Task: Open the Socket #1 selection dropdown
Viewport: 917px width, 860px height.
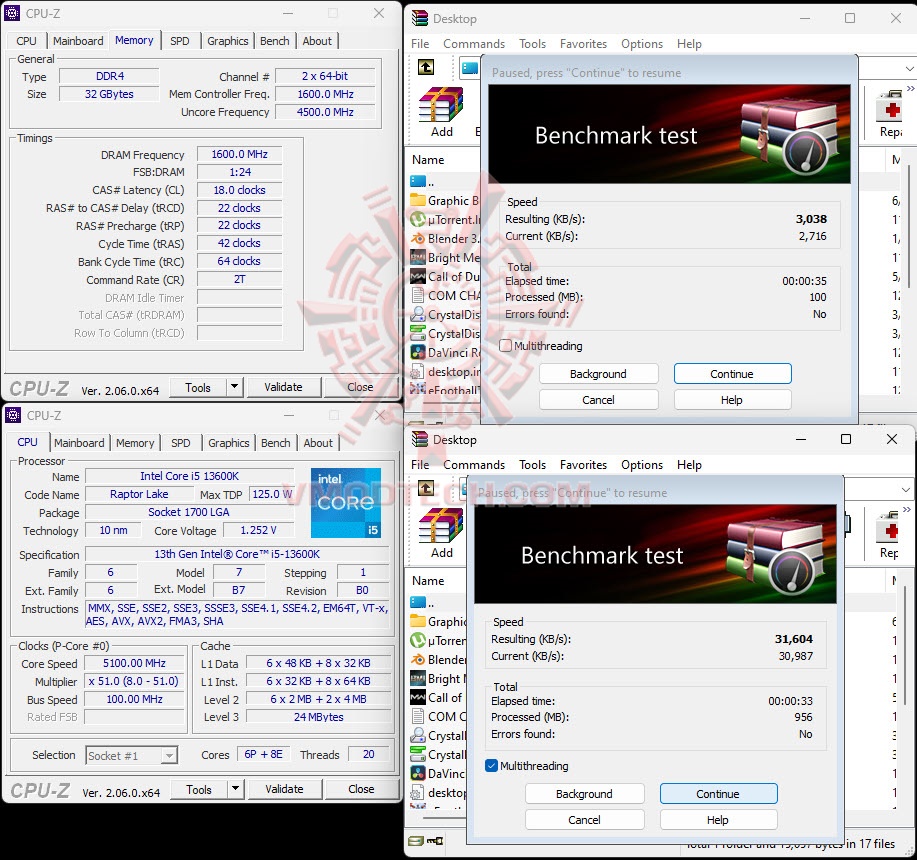Action: [x=169, y=755]
